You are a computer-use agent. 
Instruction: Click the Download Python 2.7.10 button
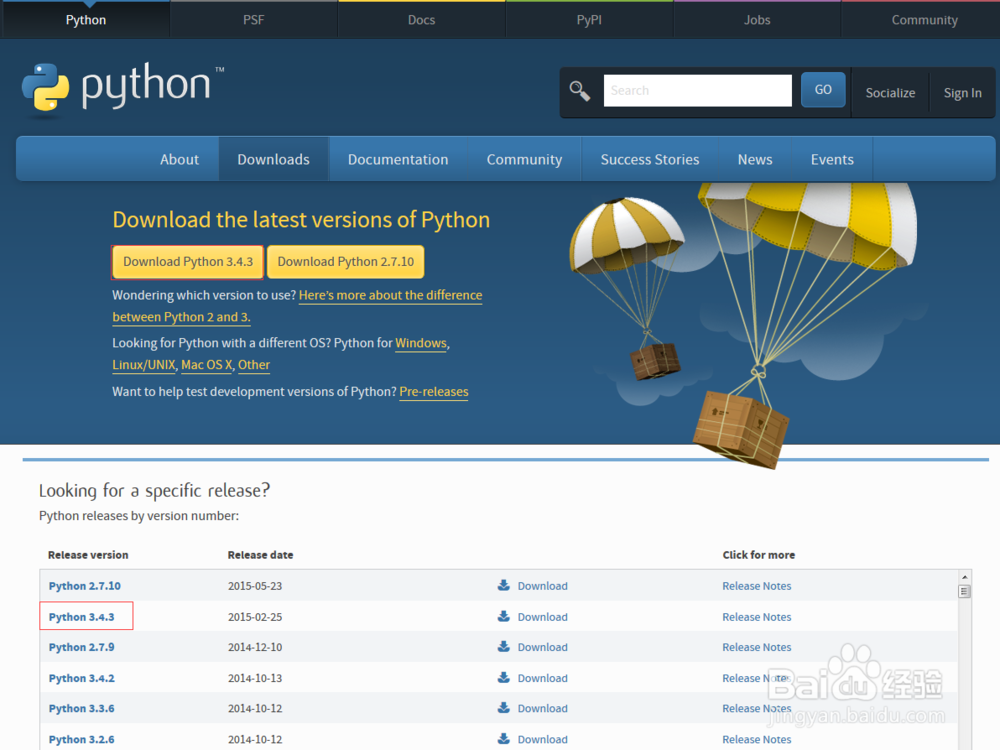pos(346,262)
